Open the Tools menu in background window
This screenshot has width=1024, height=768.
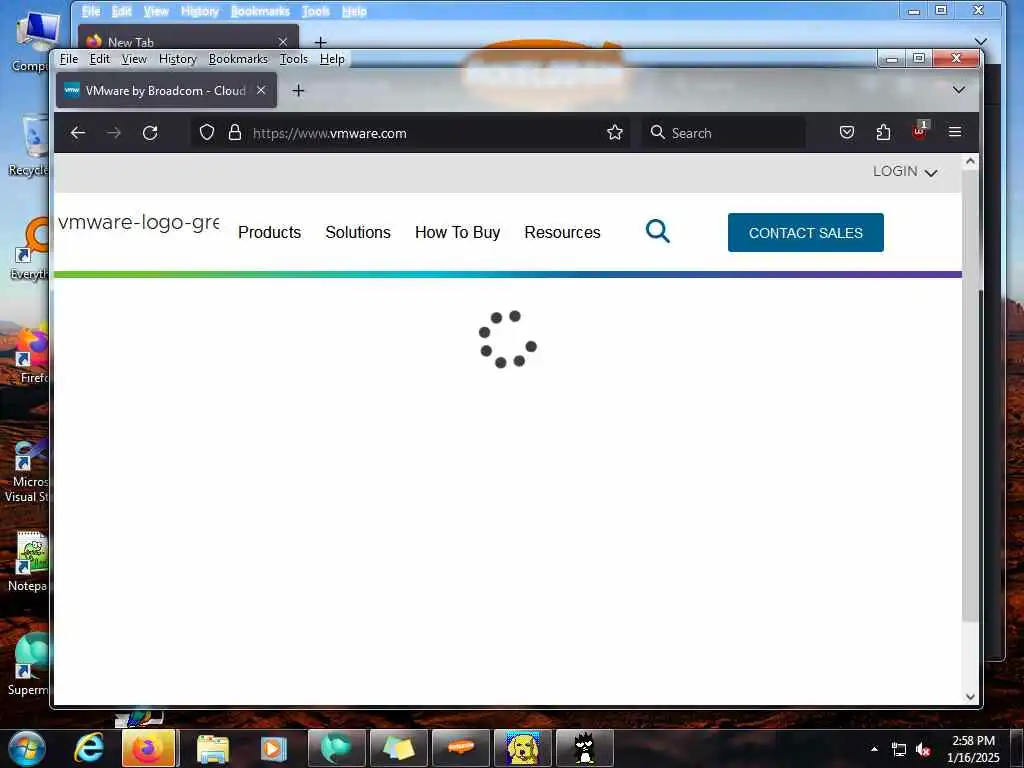click(x=315, y=11)
